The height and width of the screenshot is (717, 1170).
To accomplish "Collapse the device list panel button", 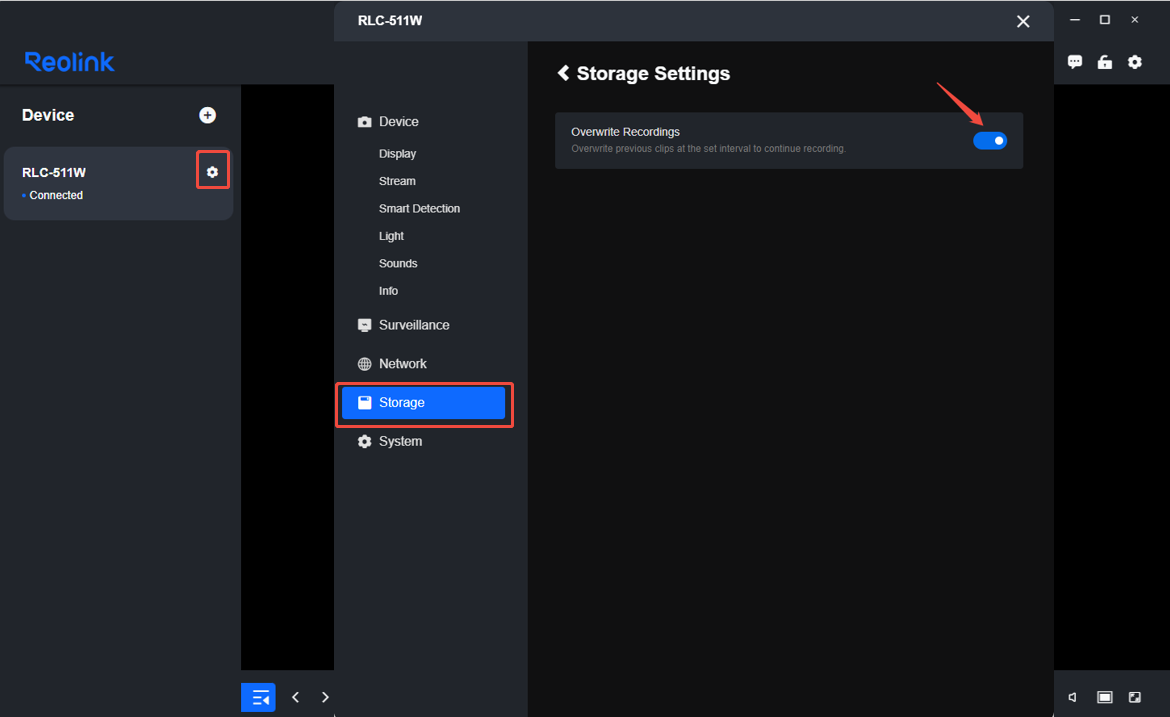I will (258, 698).
